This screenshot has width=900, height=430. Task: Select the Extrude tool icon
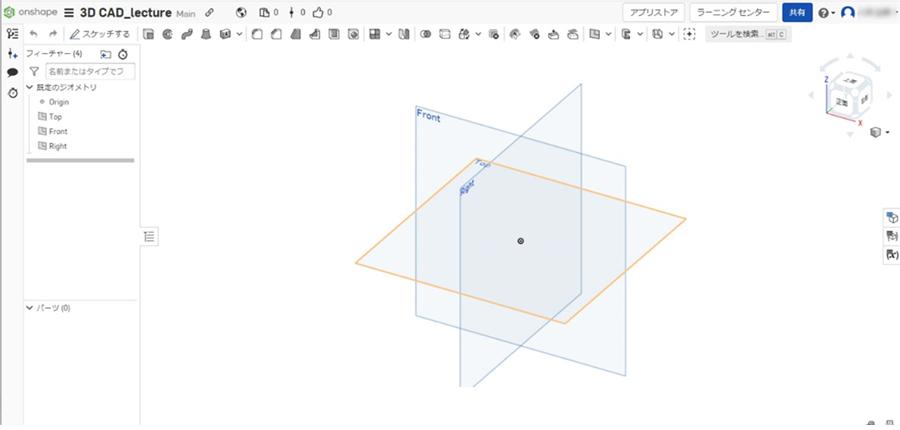pos(149,34)
